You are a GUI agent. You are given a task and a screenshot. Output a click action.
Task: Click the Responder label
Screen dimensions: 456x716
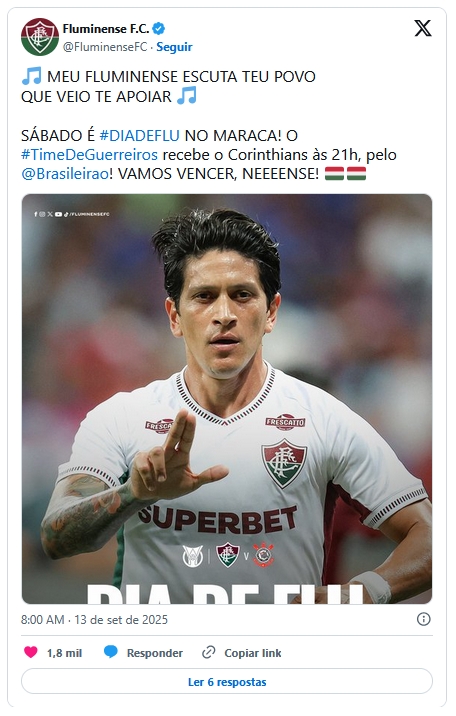click(155, 653)
